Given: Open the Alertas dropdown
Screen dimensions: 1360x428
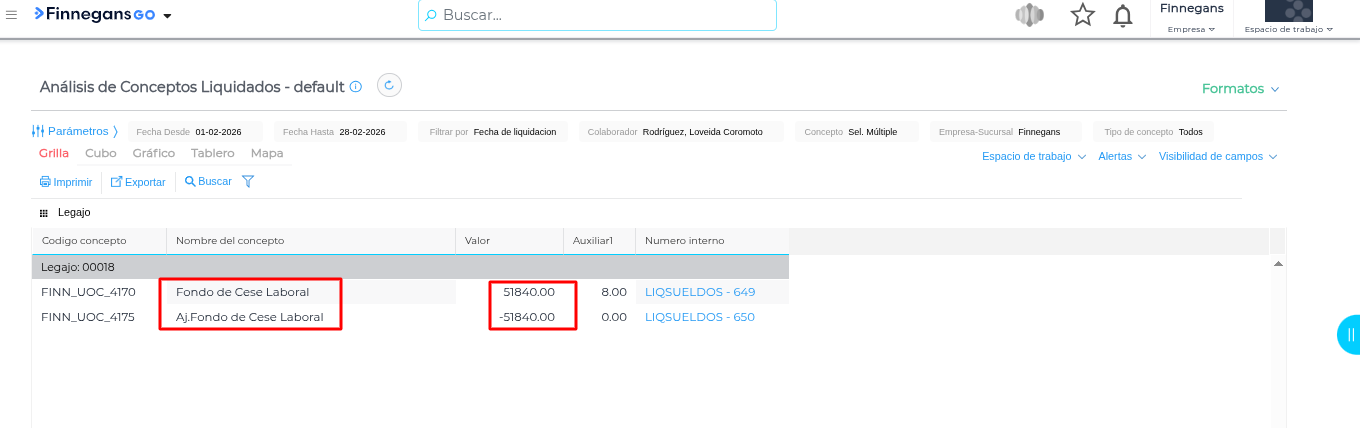Looking at the screenshot, I should click(x=1122, y=157).
